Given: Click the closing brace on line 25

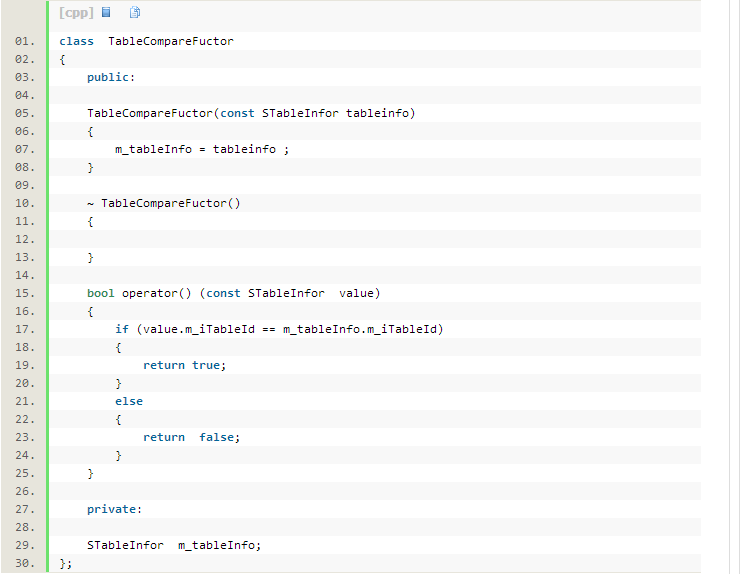Looking at the screenshot, I should click(90, 474).
